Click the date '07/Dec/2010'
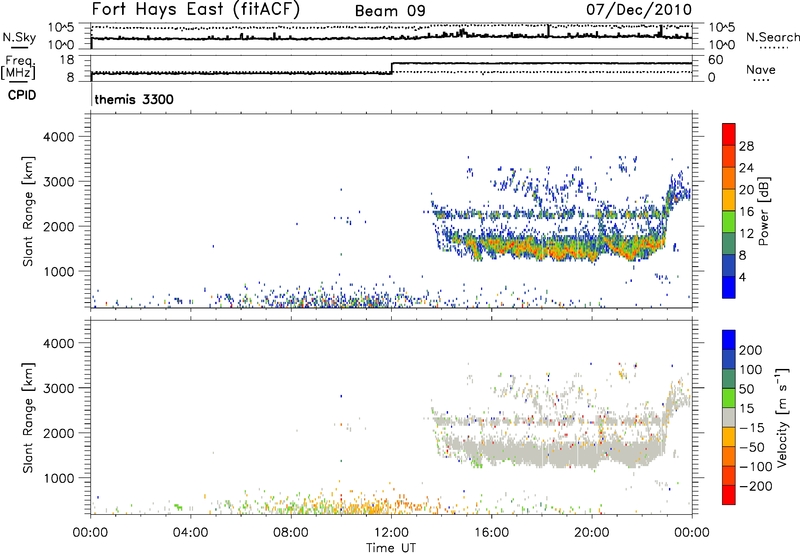The height and width of the screenshot is (554, 800). 639,10
